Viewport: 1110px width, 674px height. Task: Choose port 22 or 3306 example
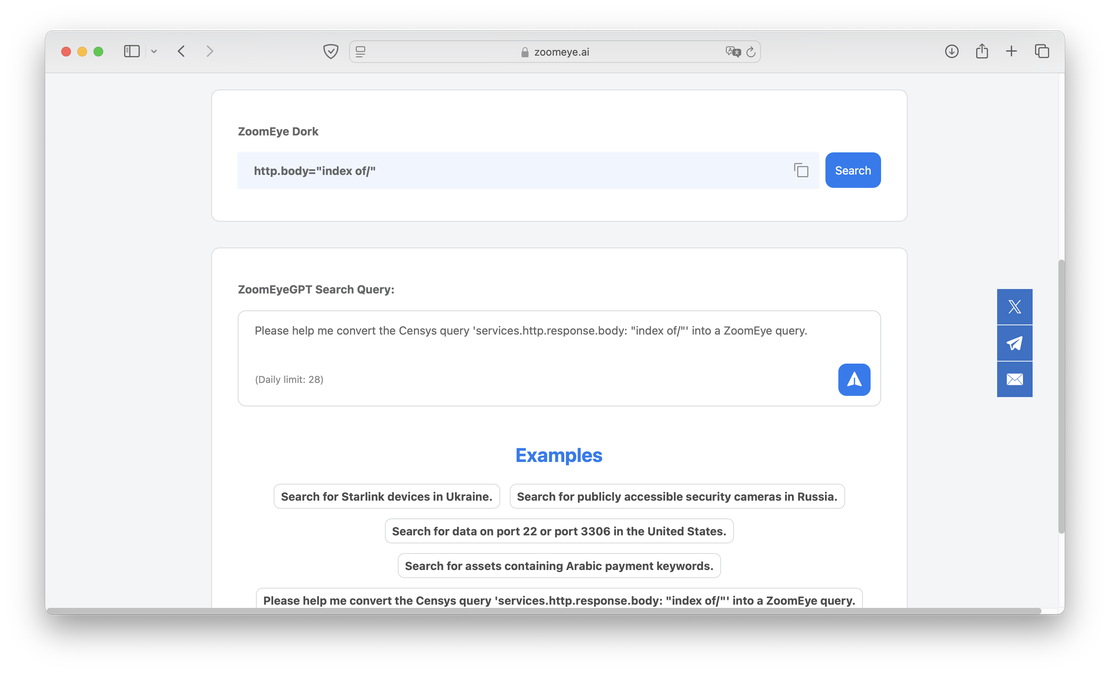point(558,531)
